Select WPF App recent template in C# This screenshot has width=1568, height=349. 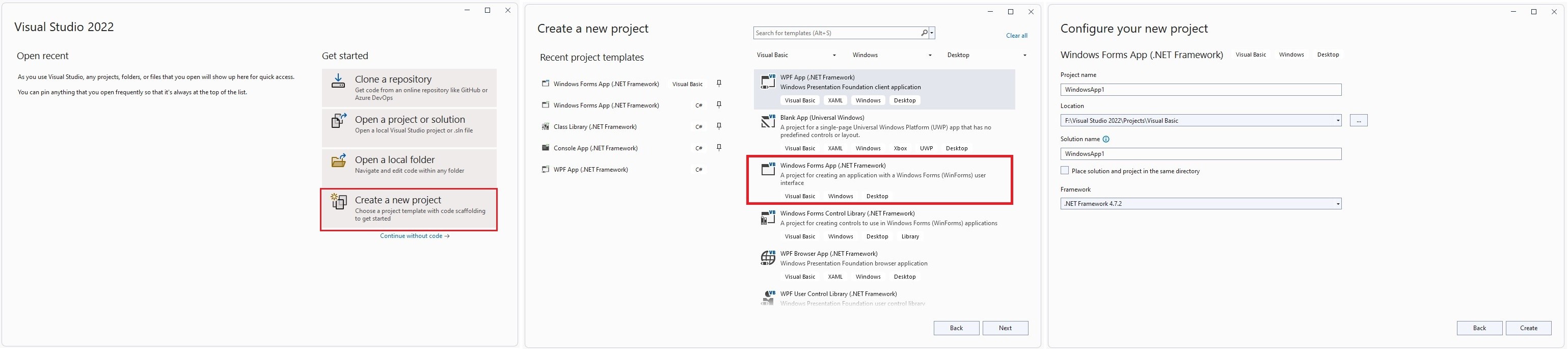590,169
